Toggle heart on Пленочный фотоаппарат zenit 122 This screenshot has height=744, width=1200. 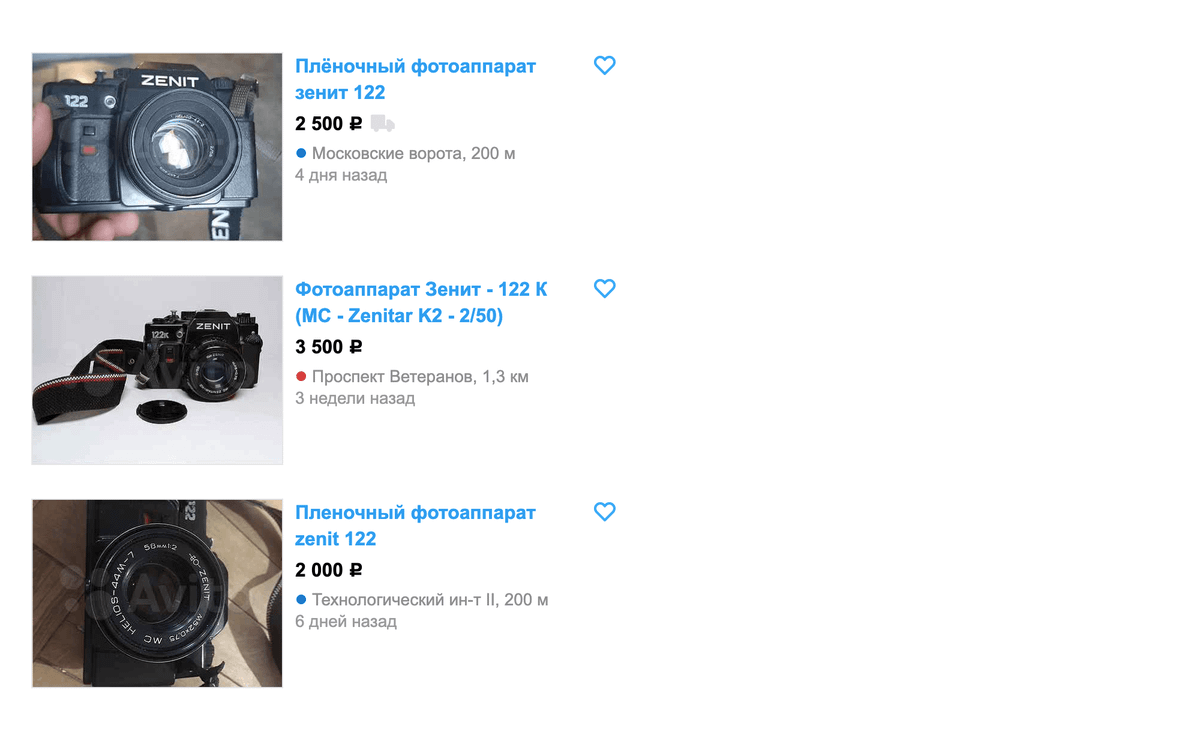click(x=604, y=511)
